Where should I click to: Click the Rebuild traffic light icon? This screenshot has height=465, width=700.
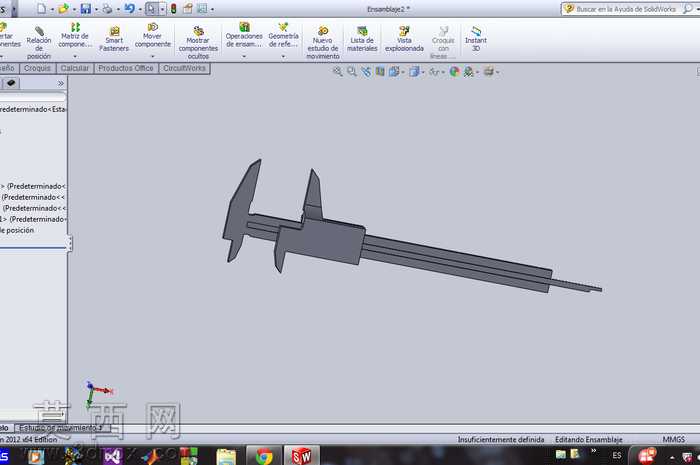point(173,8)
